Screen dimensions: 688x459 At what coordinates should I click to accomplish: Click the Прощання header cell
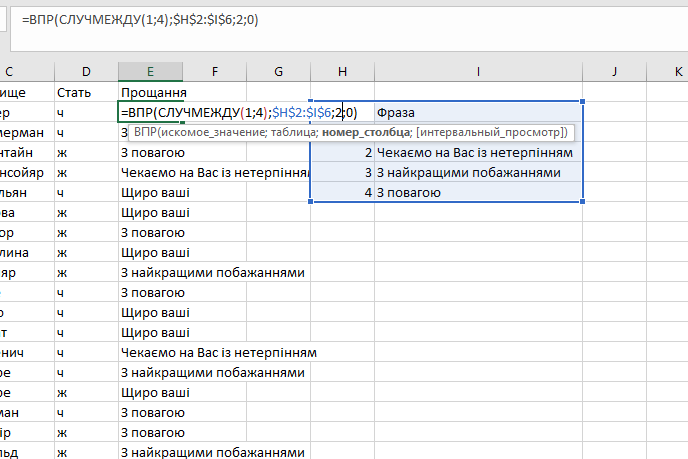(x=149, y=92)
